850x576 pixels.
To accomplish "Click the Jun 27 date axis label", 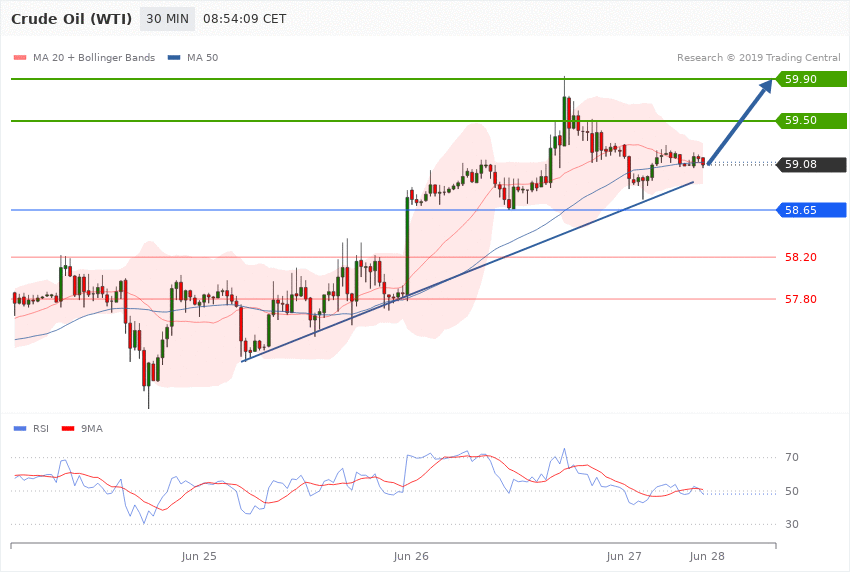I will coord(624,556).
